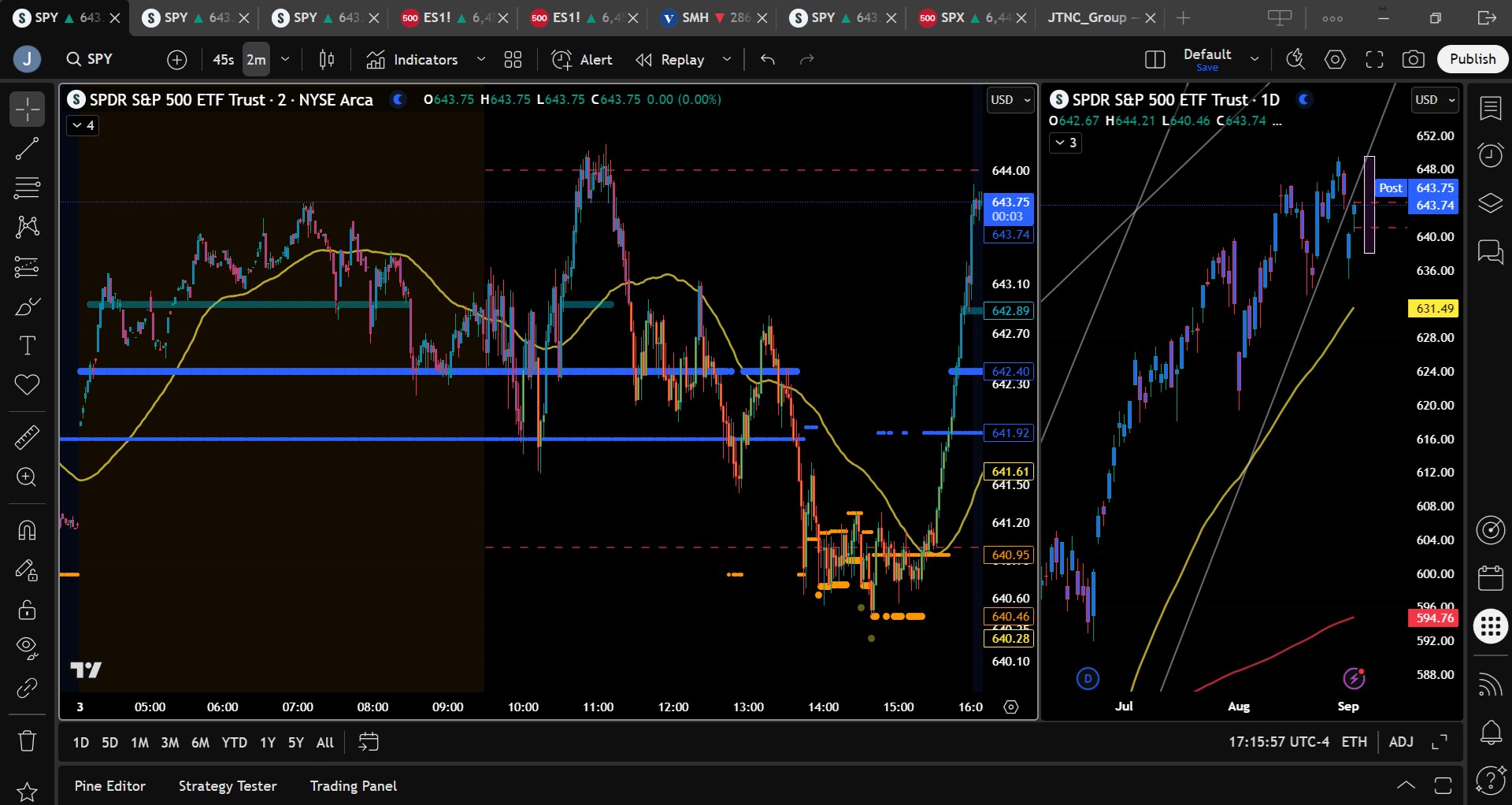Toggle magnet mode for drawings
This screenshot has width=1512, height=805.
pos(27,530)
